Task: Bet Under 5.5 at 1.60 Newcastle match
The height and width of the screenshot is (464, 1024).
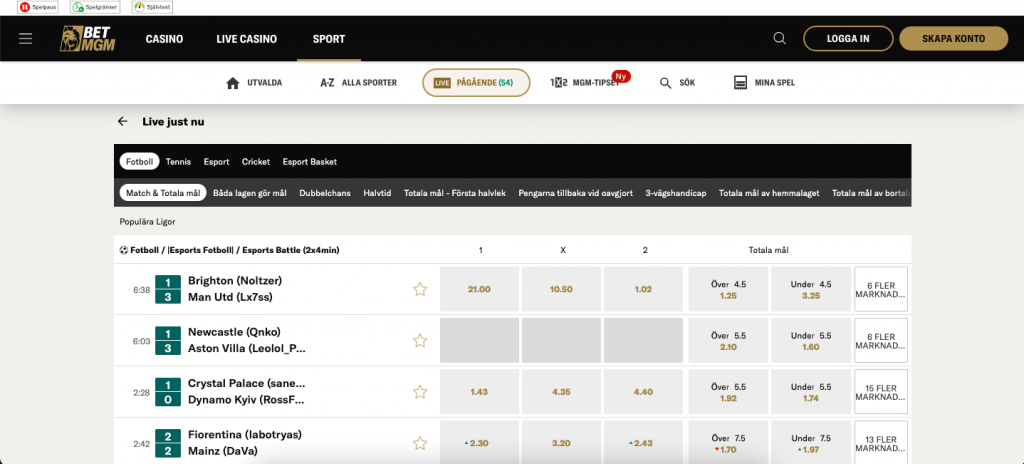Action: click(x=811, y=340)
